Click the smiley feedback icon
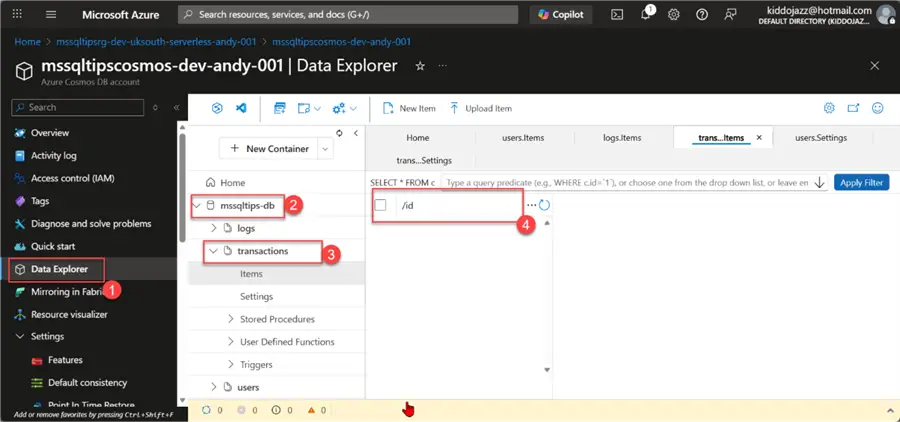900x422 pixels. pyautogui.click(x=878, y=108)
